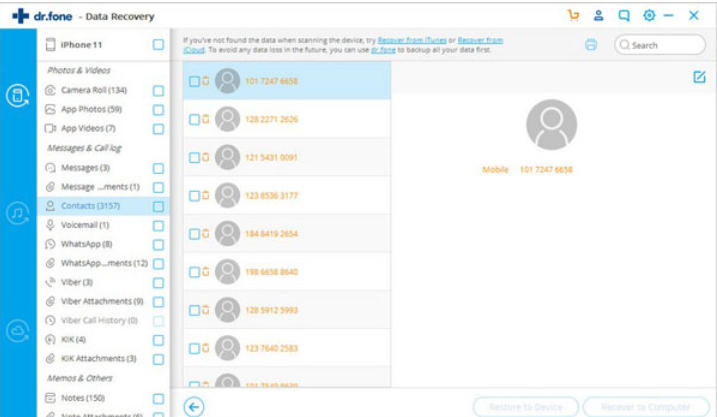Click the Notes category icon
The image size is (717, 417).
(x=50, y=398)
